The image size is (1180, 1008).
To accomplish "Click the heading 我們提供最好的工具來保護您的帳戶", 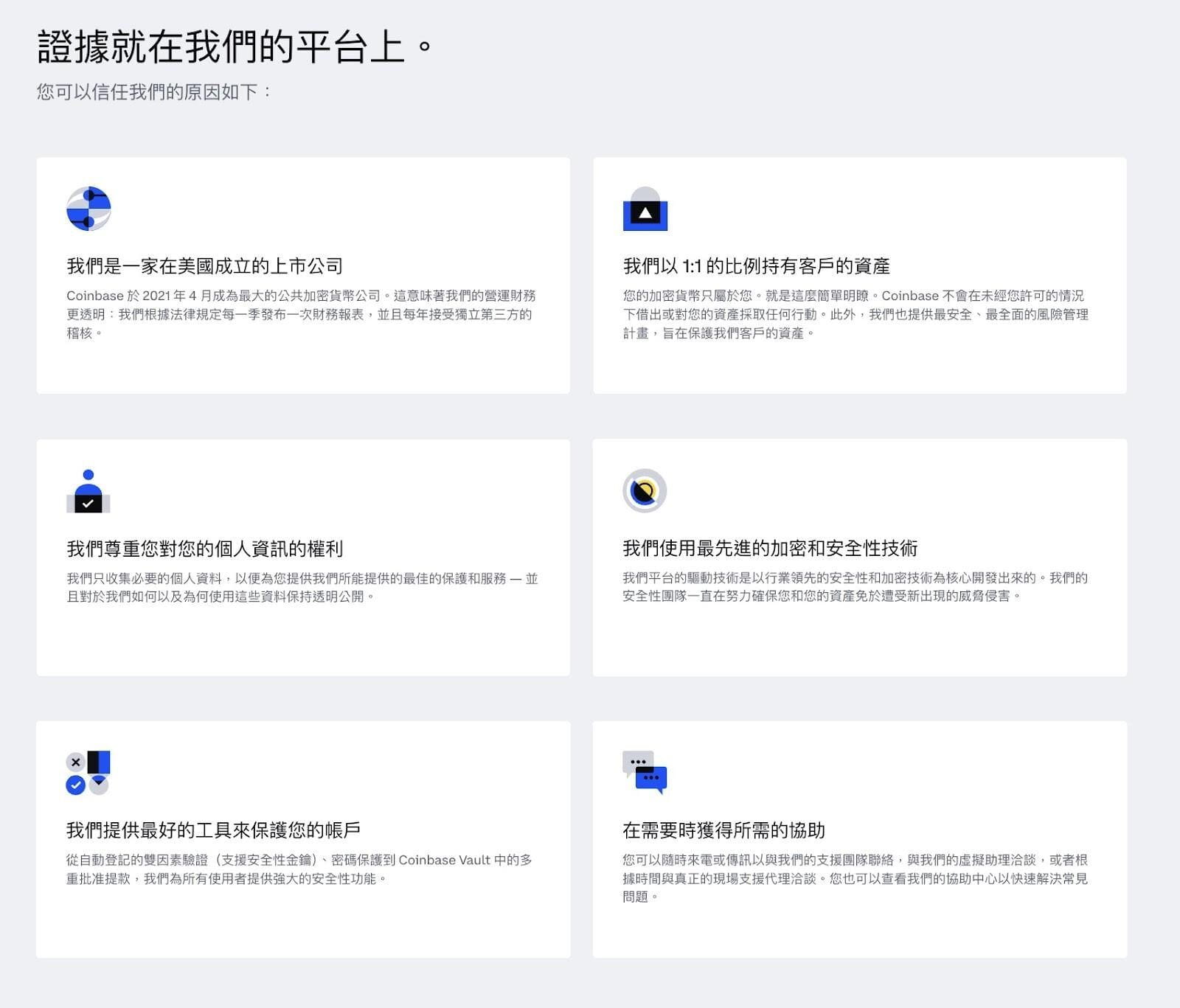I will (214, 830).
